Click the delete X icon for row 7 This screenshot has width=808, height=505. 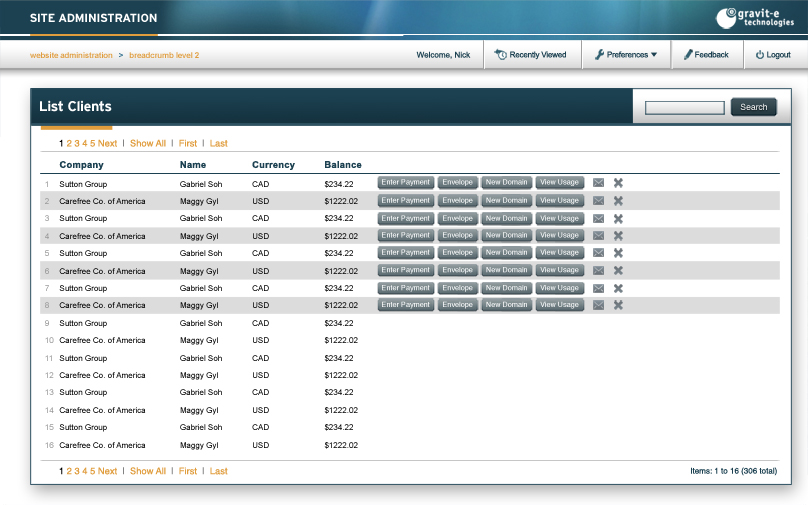618,288
